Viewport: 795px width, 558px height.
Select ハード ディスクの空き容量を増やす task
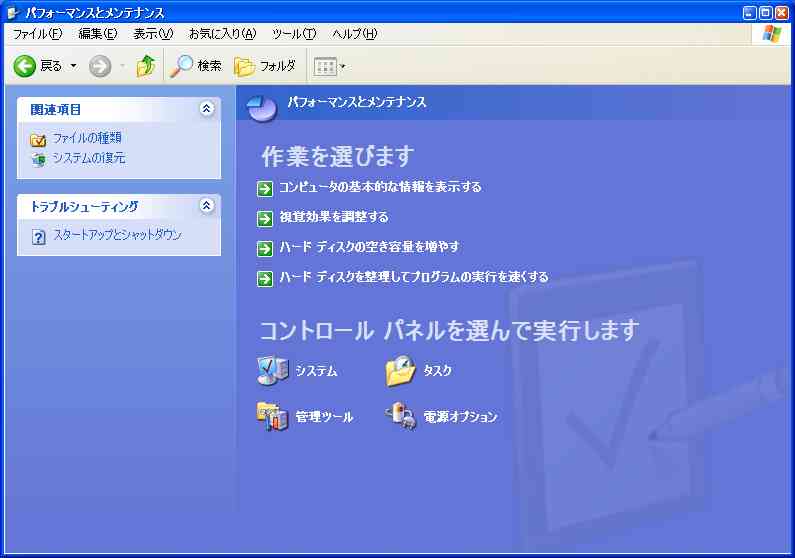pos(369,247)
